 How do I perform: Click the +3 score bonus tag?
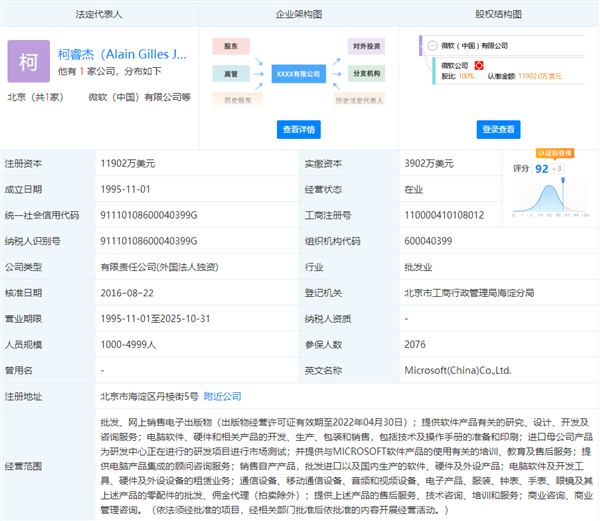[557, 168]
